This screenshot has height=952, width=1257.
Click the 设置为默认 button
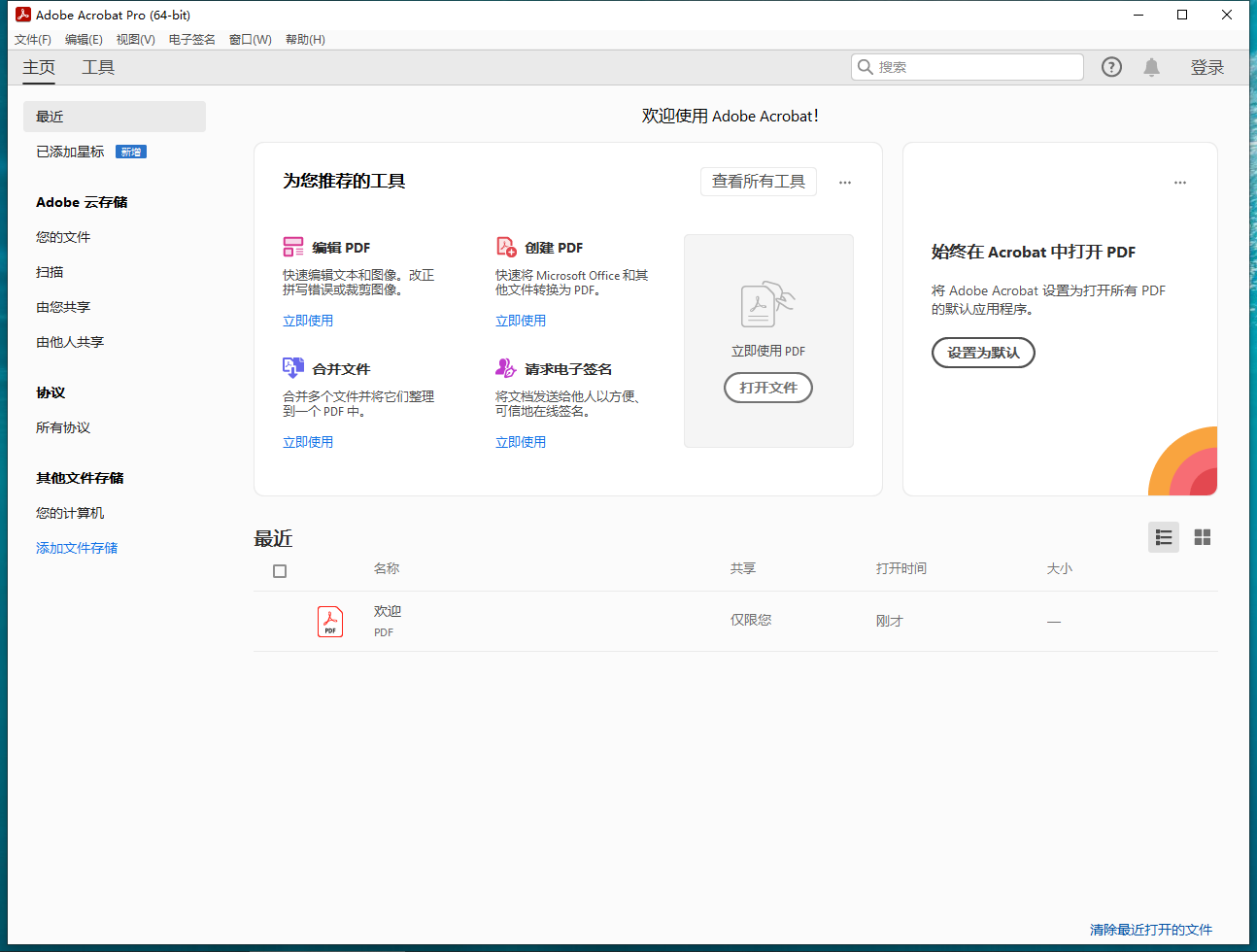point(983,353)
